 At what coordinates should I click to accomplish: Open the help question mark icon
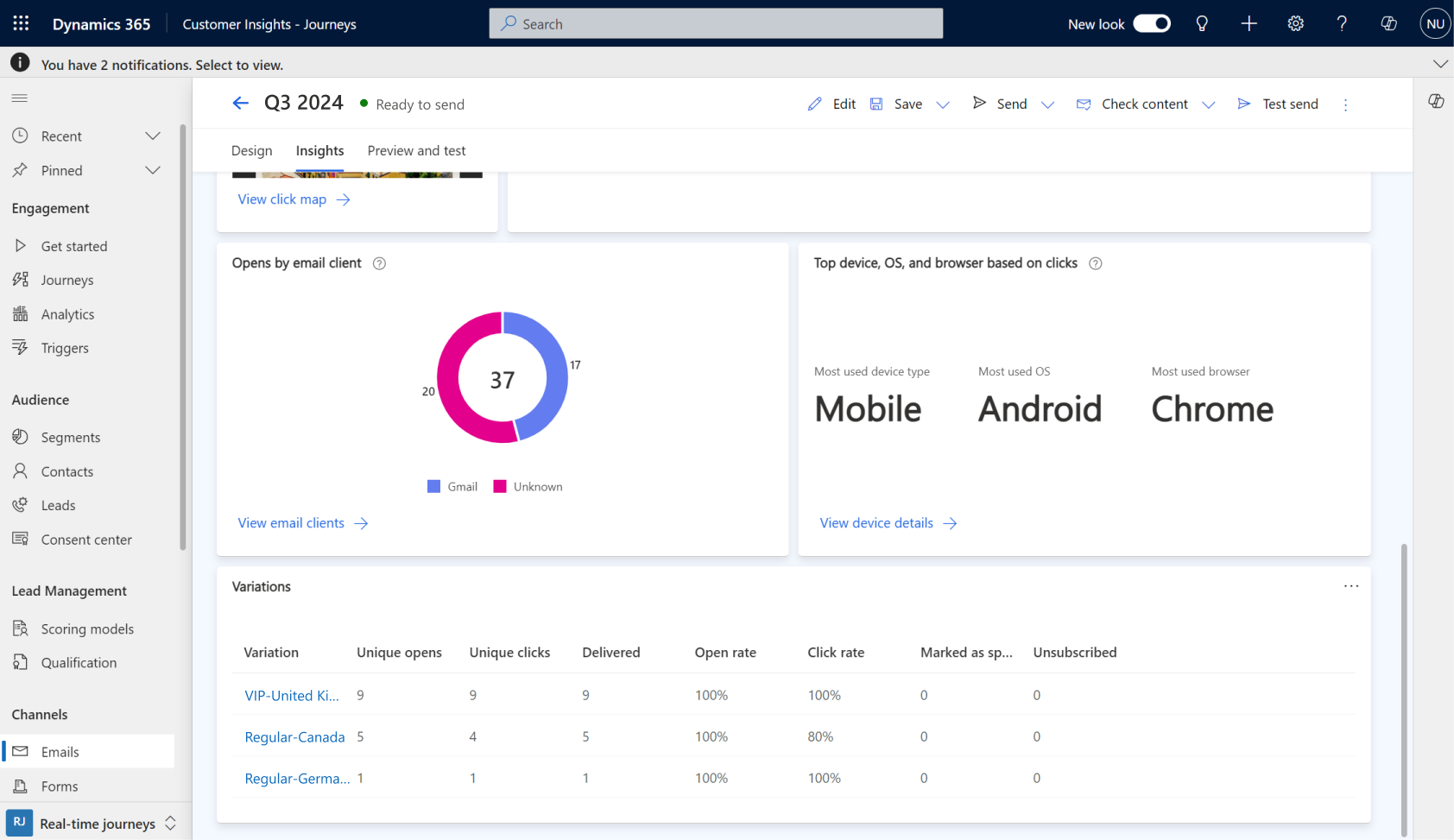[1342, 23]
